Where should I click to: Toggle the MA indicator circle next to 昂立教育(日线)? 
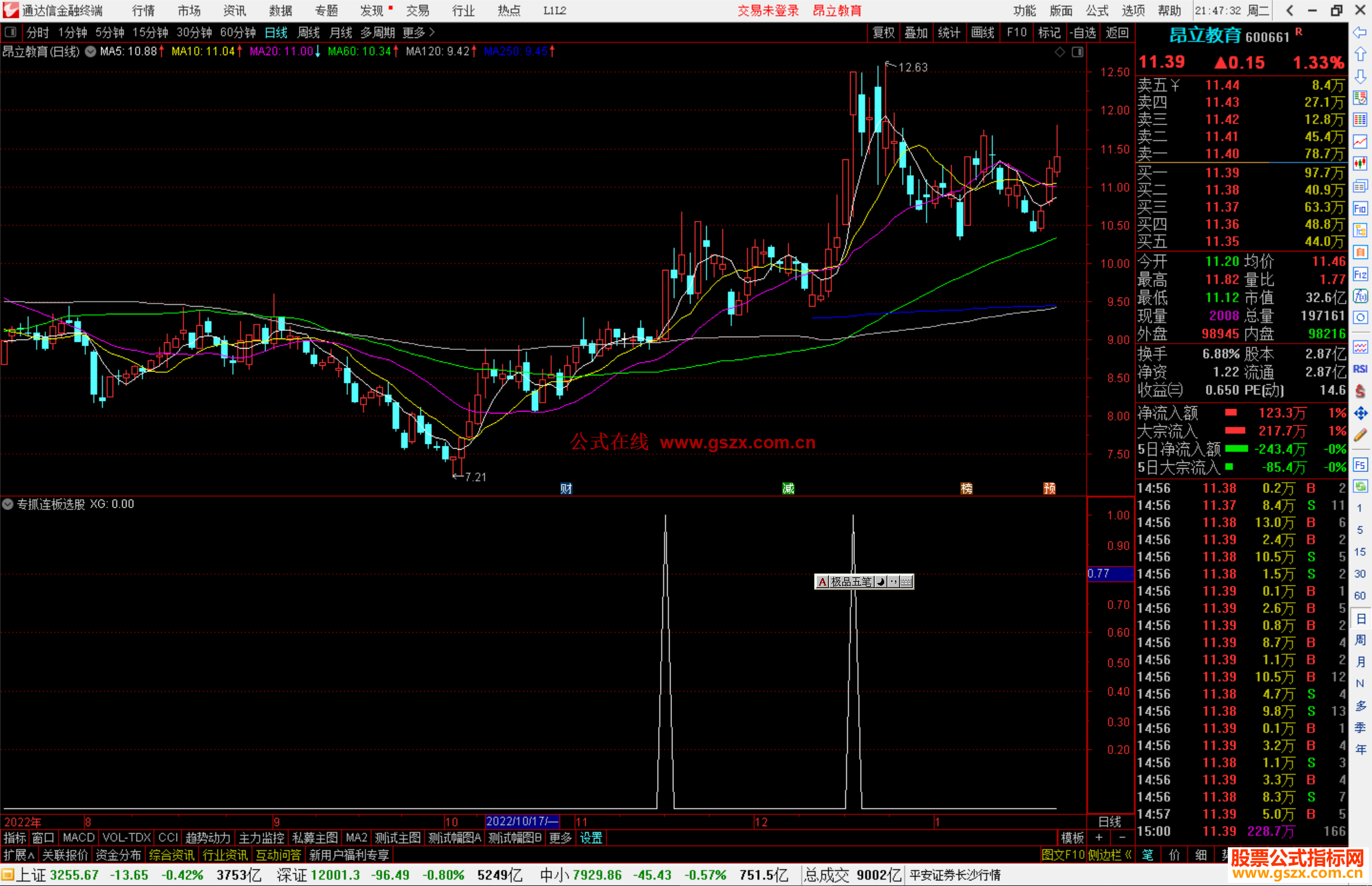[90, 51]
